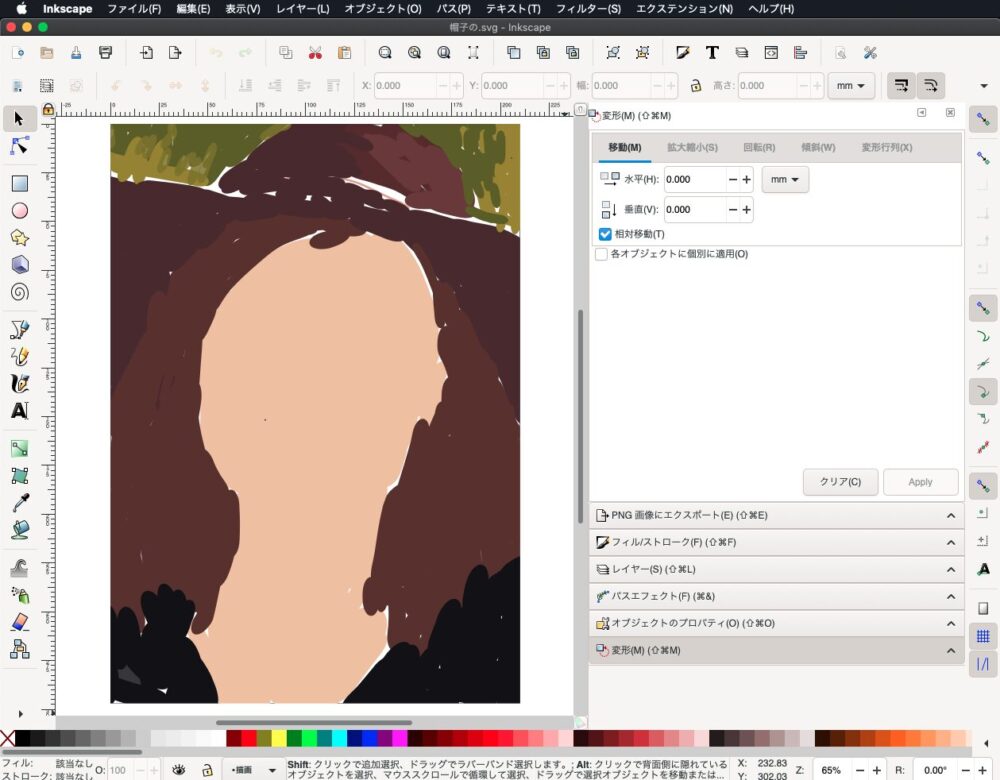Open the Text and Font dialog icon
The height and width of the screenshot is (780, 1000).
tap(712, 53)
